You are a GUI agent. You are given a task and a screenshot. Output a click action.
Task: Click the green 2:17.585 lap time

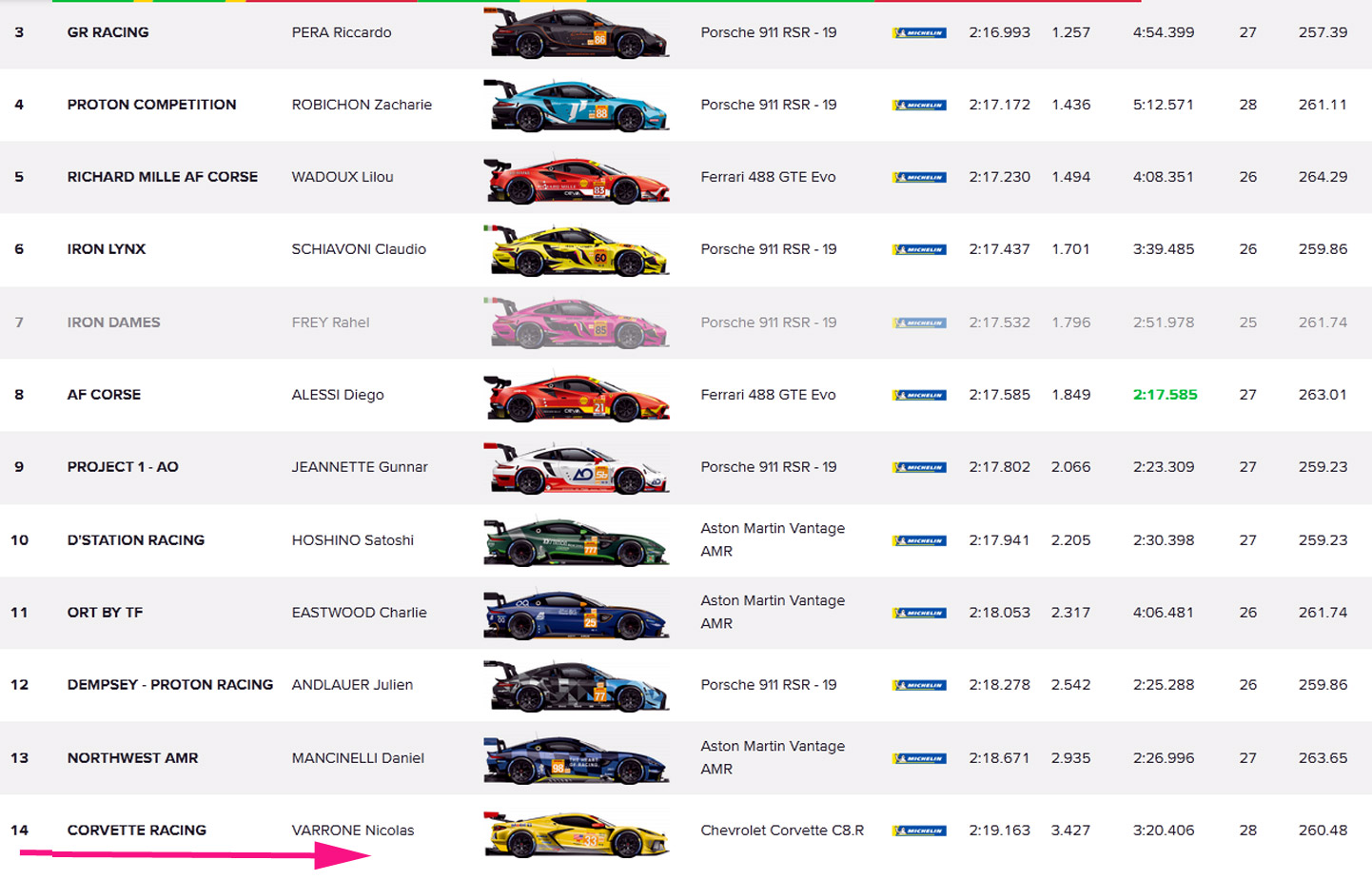tap(1165, 395)
